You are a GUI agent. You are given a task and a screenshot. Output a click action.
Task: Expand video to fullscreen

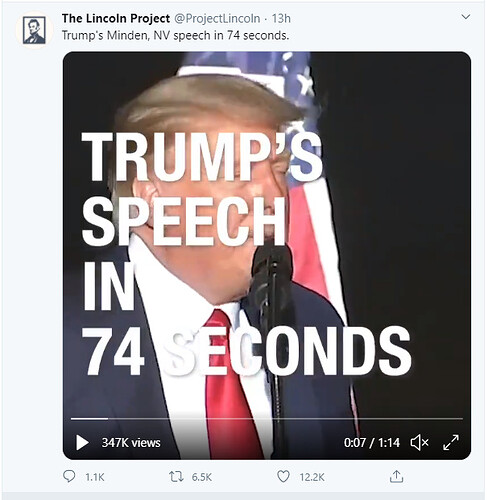pyautogui.click(x=451, y=443)
